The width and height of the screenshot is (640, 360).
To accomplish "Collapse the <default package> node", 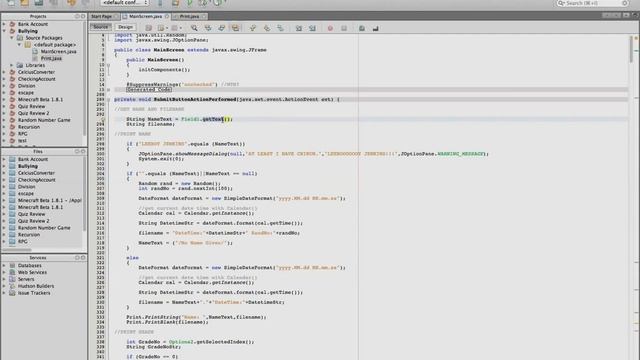I will 19,44.
